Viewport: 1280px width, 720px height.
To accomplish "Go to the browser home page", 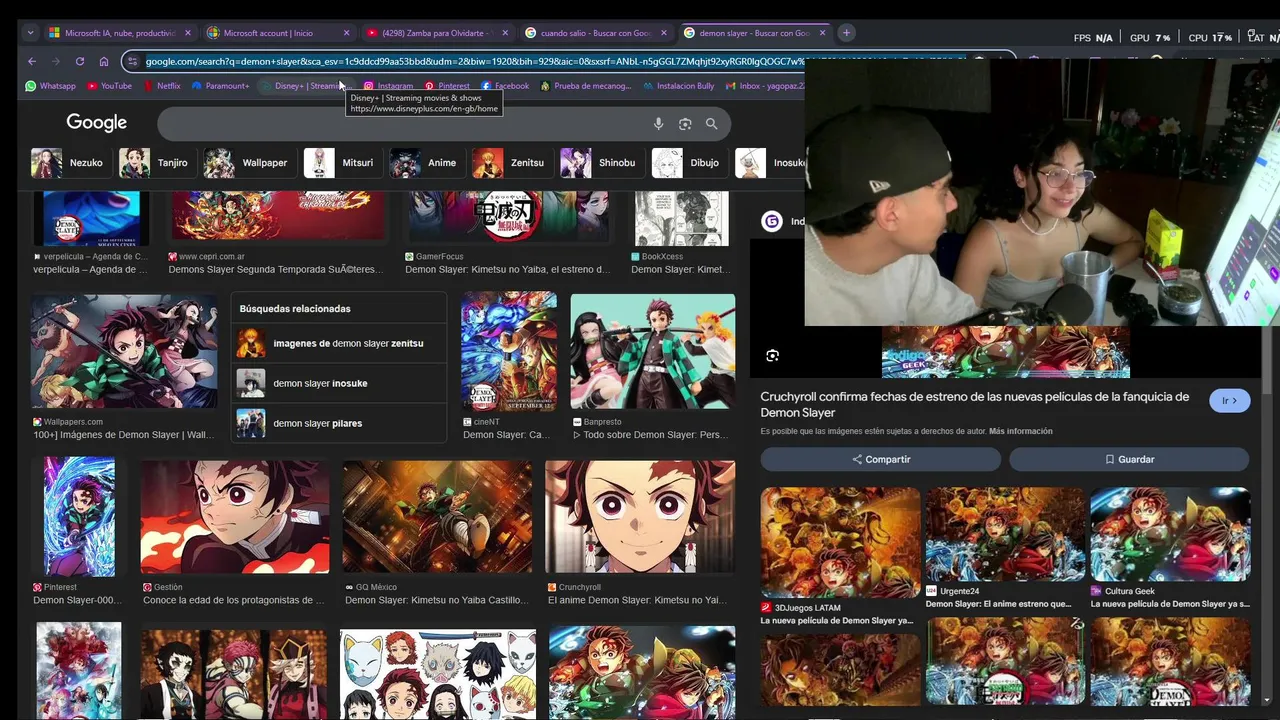I will coord(104,61).
